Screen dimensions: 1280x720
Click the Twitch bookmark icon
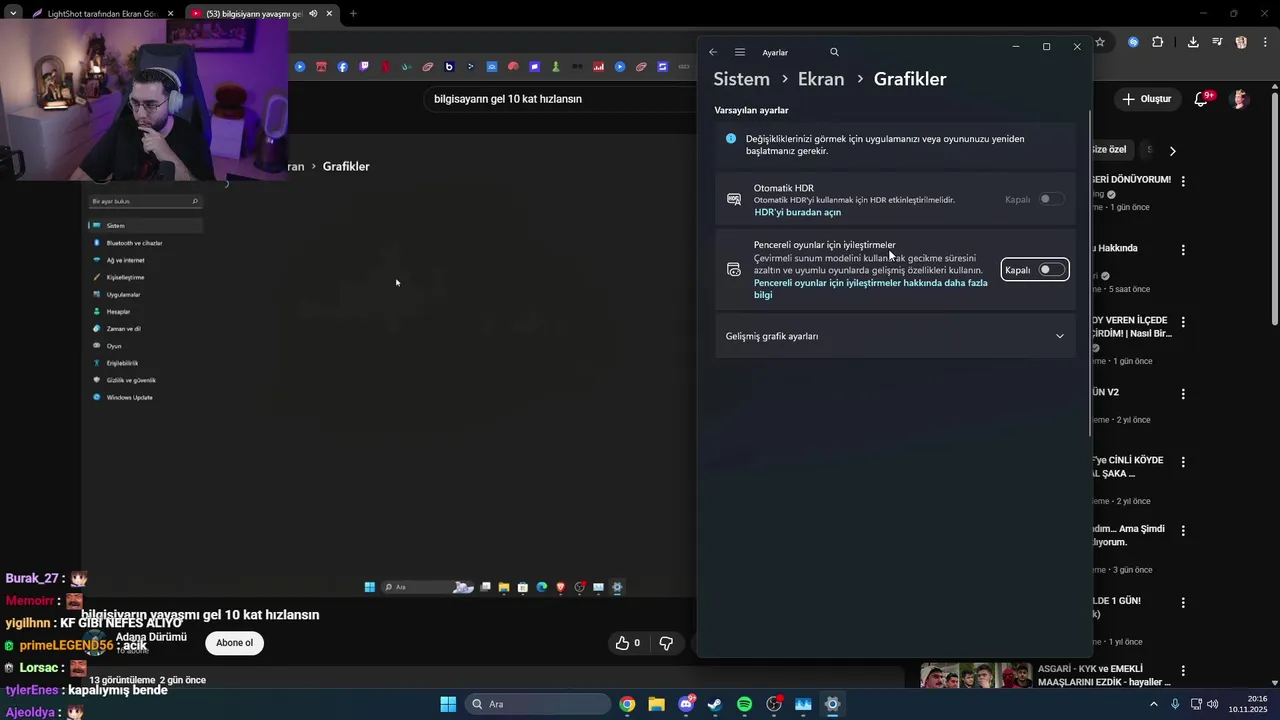pos(364,67)
